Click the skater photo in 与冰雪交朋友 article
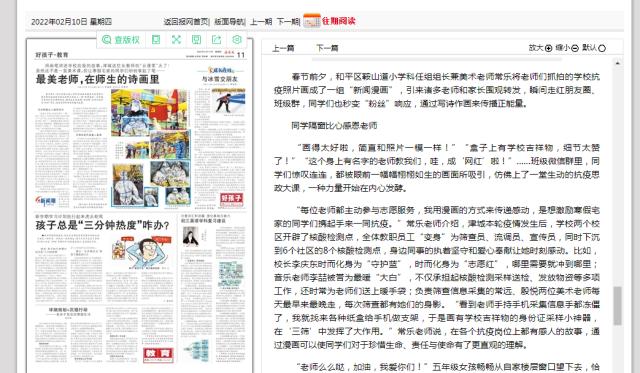Viewport: 640px width, 373px height. coord(228,100)
